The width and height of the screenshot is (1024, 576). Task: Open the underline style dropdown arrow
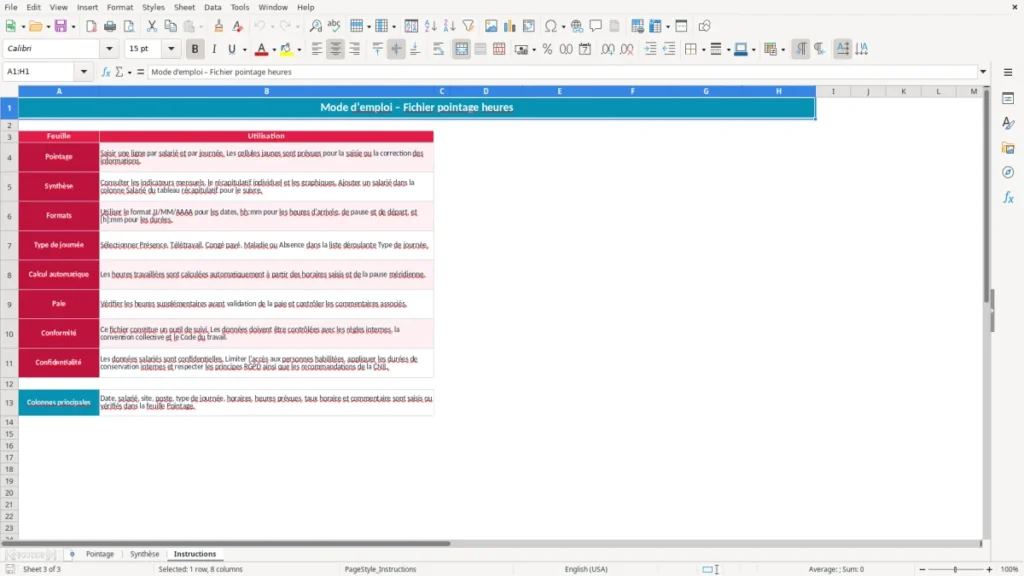[x=245, y=50]
